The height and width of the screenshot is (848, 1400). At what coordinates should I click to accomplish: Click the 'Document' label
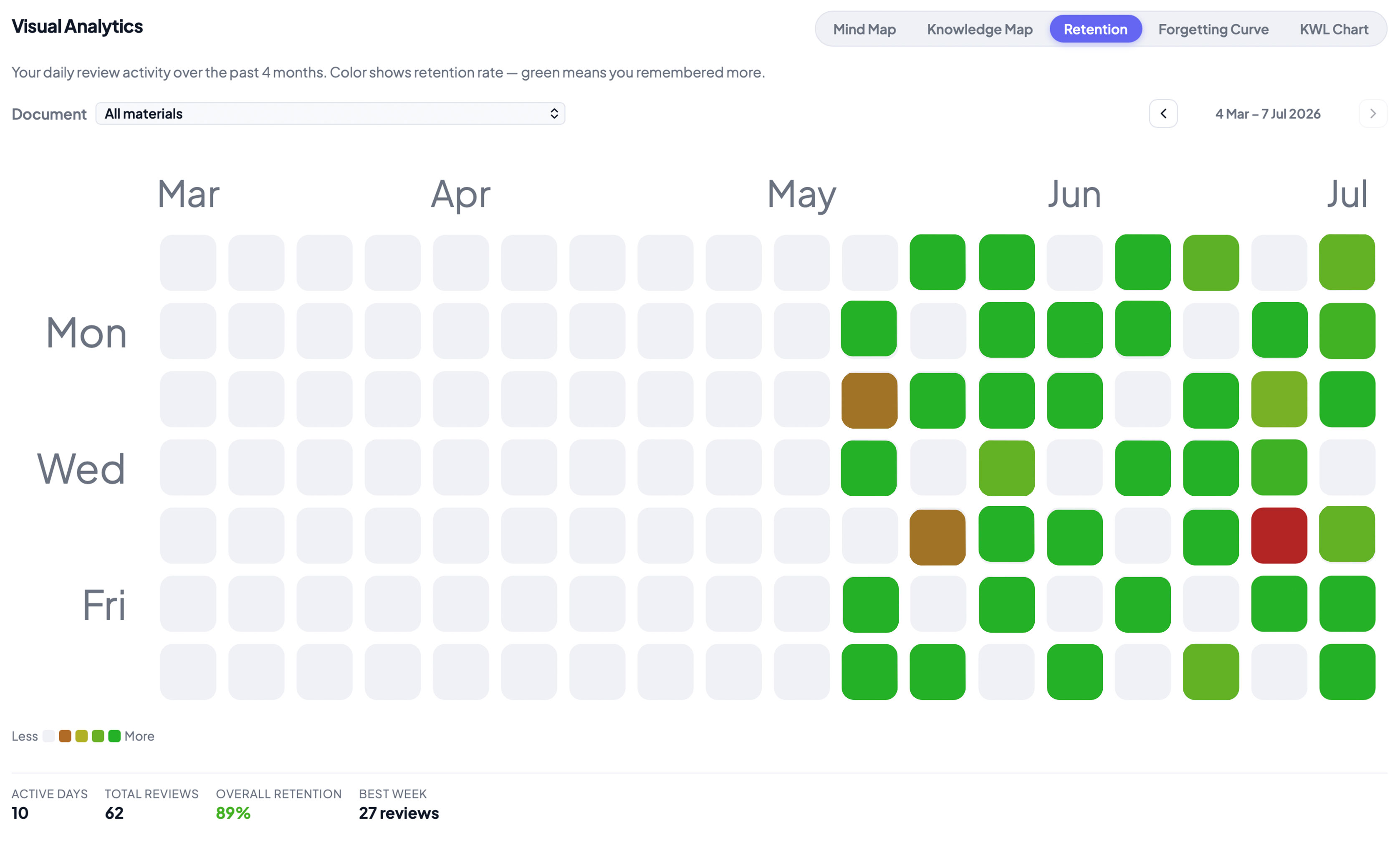click(x=49, y=114)
